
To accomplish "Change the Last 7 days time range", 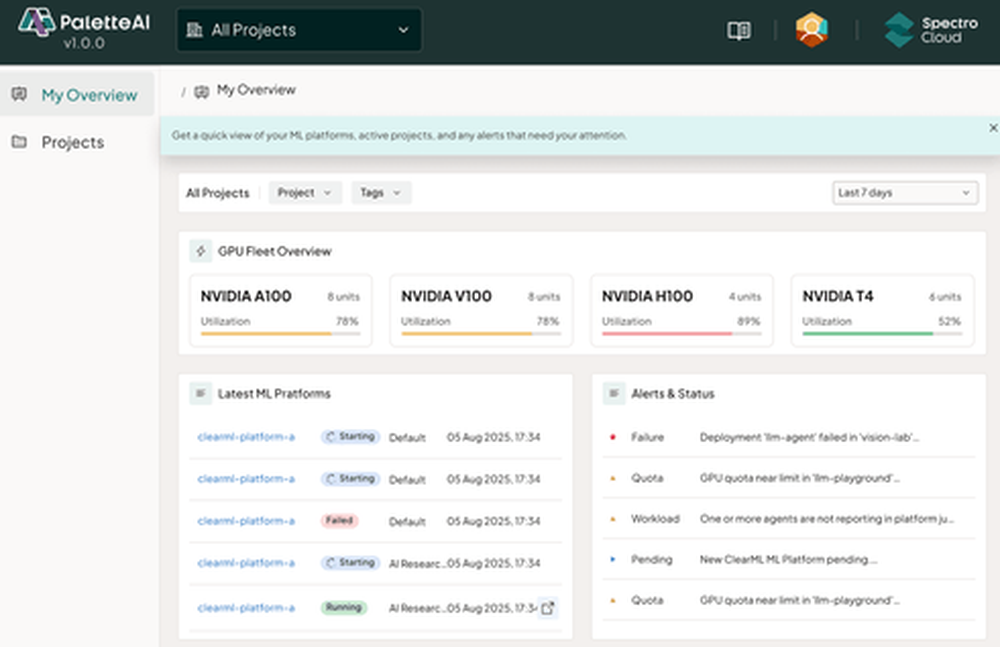I will pos(903,192).
